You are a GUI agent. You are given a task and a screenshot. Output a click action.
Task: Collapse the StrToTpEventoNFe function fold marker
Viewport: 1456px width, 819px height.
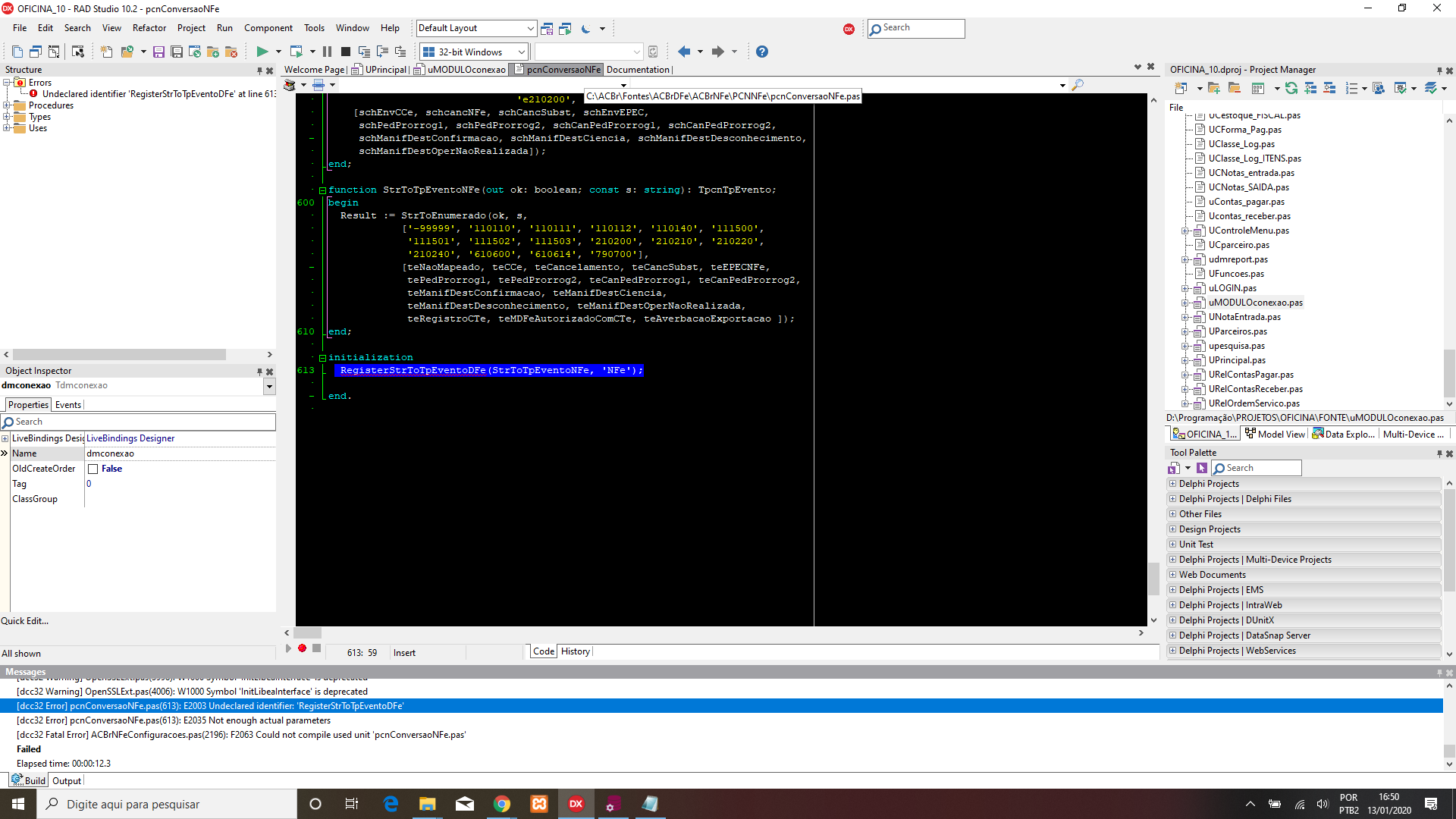[322, 190]
